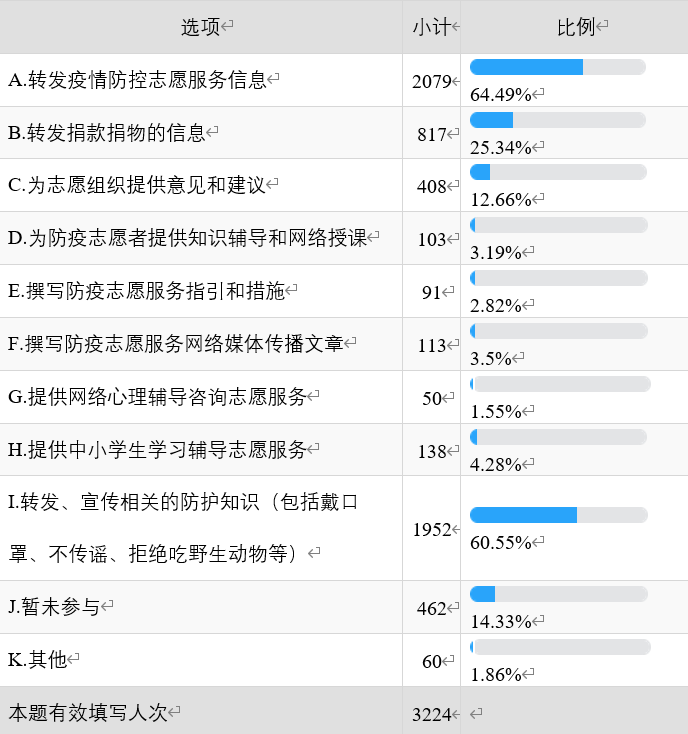Select the 25.34% progress bar
Screen dimensions: 688x734
pyautogui.click(x=558, y=120)
